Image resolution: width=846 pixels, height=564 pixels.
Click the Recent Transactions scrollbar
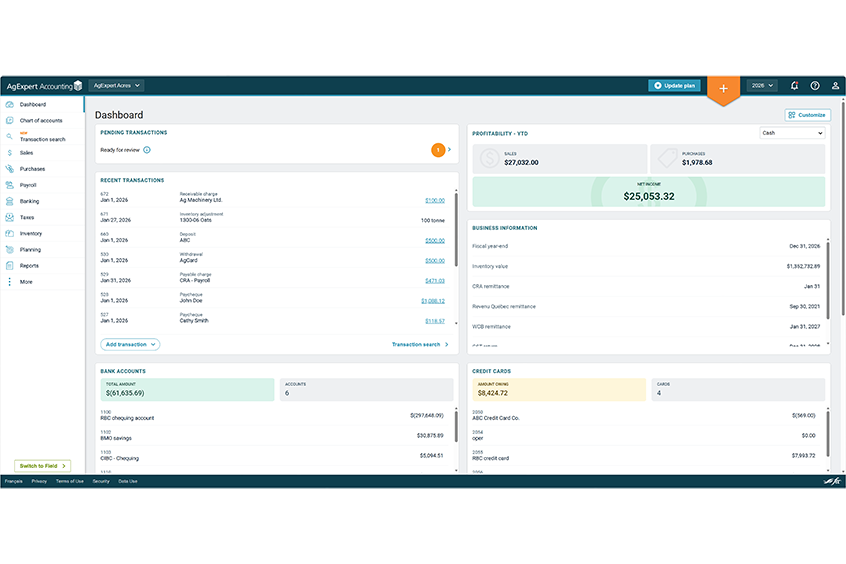pyautogui.click(x=456, y=229)
